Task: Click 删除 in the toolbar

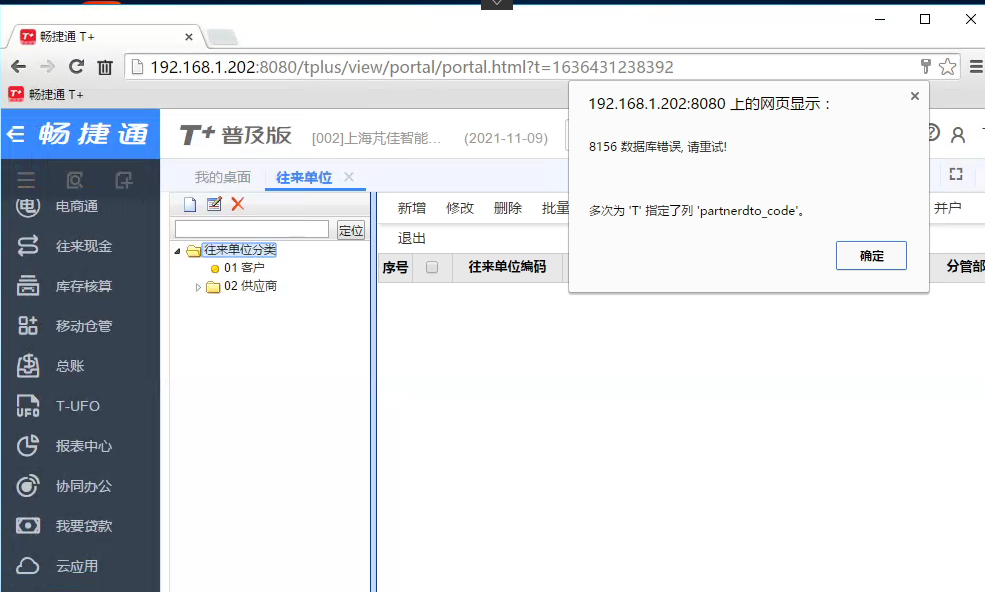Action: pos(508,208)
